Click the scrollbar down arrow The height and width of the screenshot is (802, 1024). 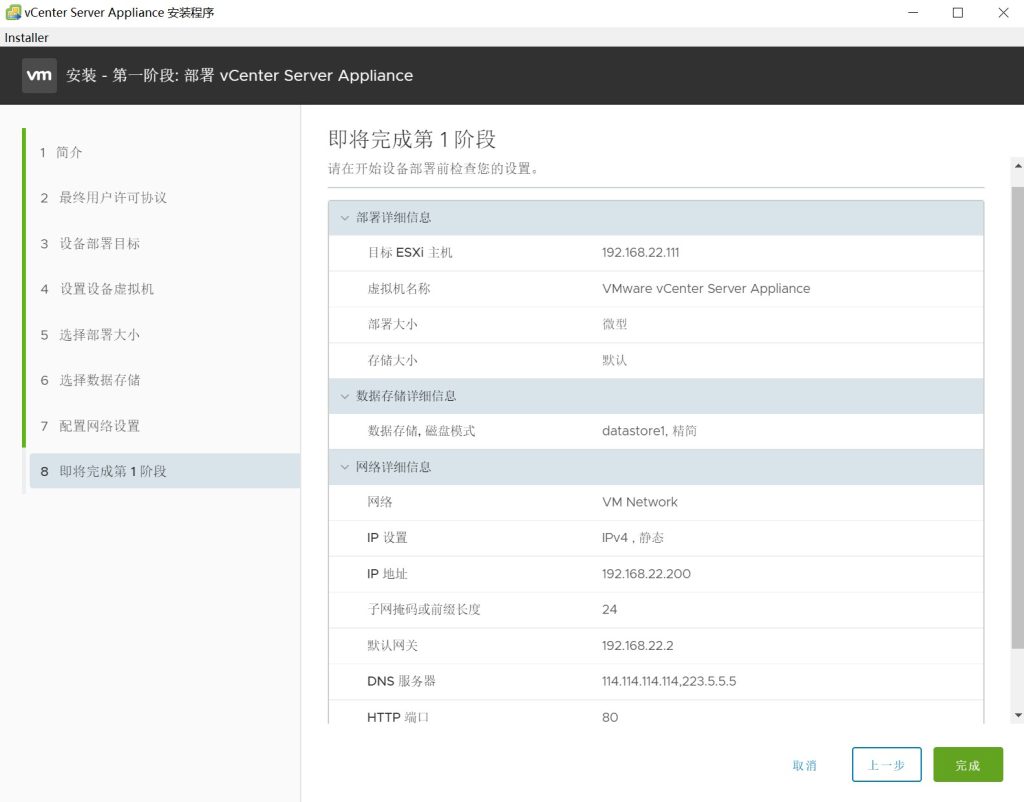(x=1017, y=715)
